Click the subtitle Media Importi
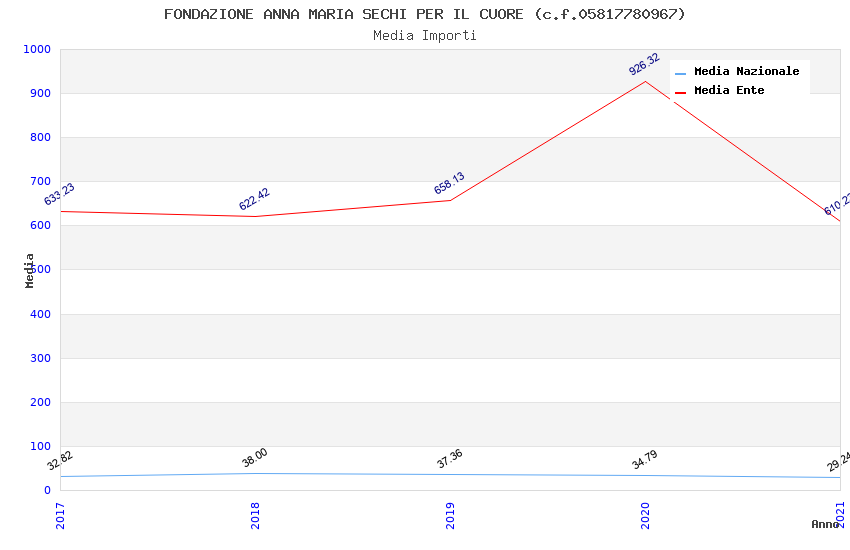Viewport: 850px width, 550px height. (424, 36)
